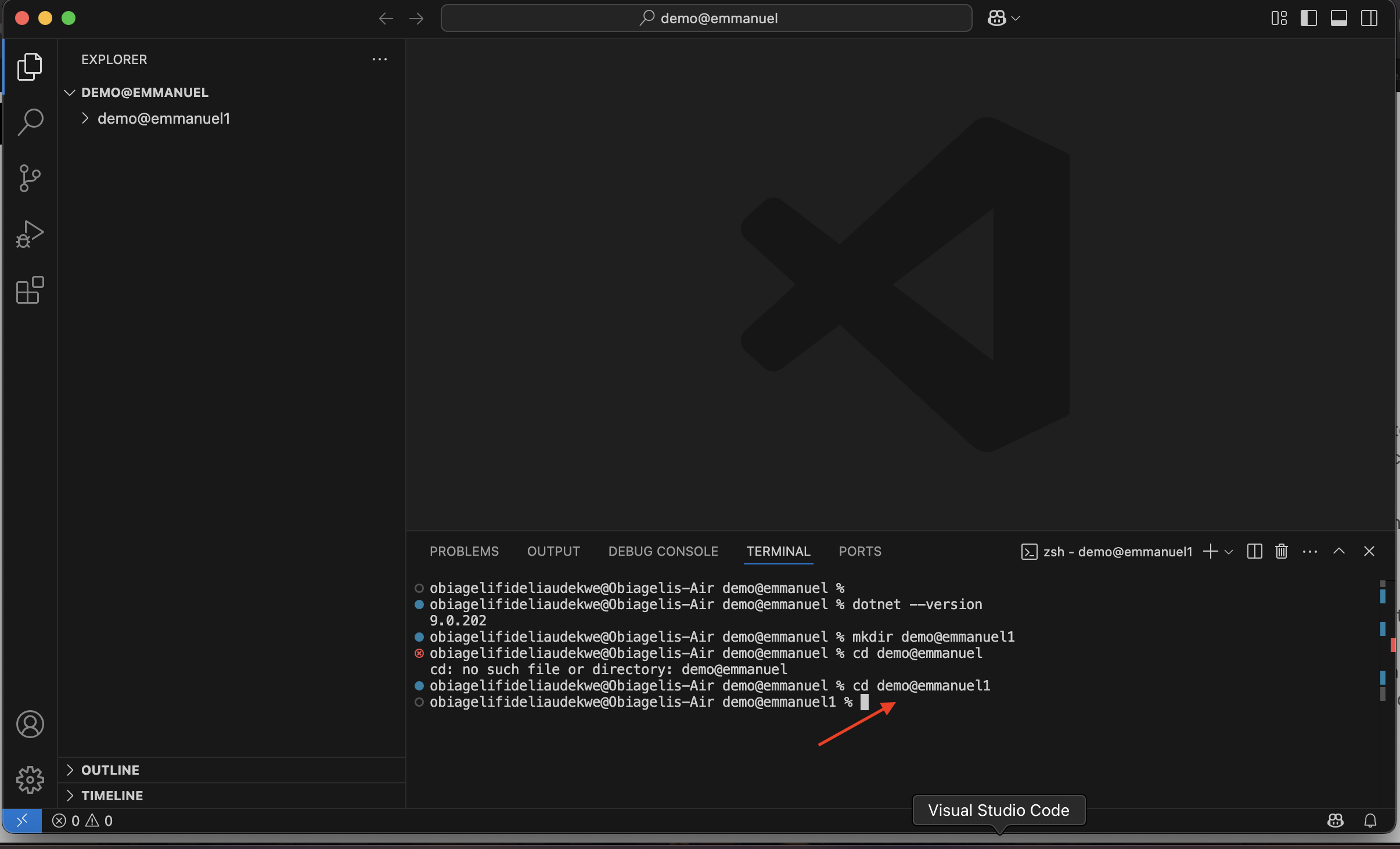
Task: Toggle the primary side bar
Action: click(x=1308, y=18)
